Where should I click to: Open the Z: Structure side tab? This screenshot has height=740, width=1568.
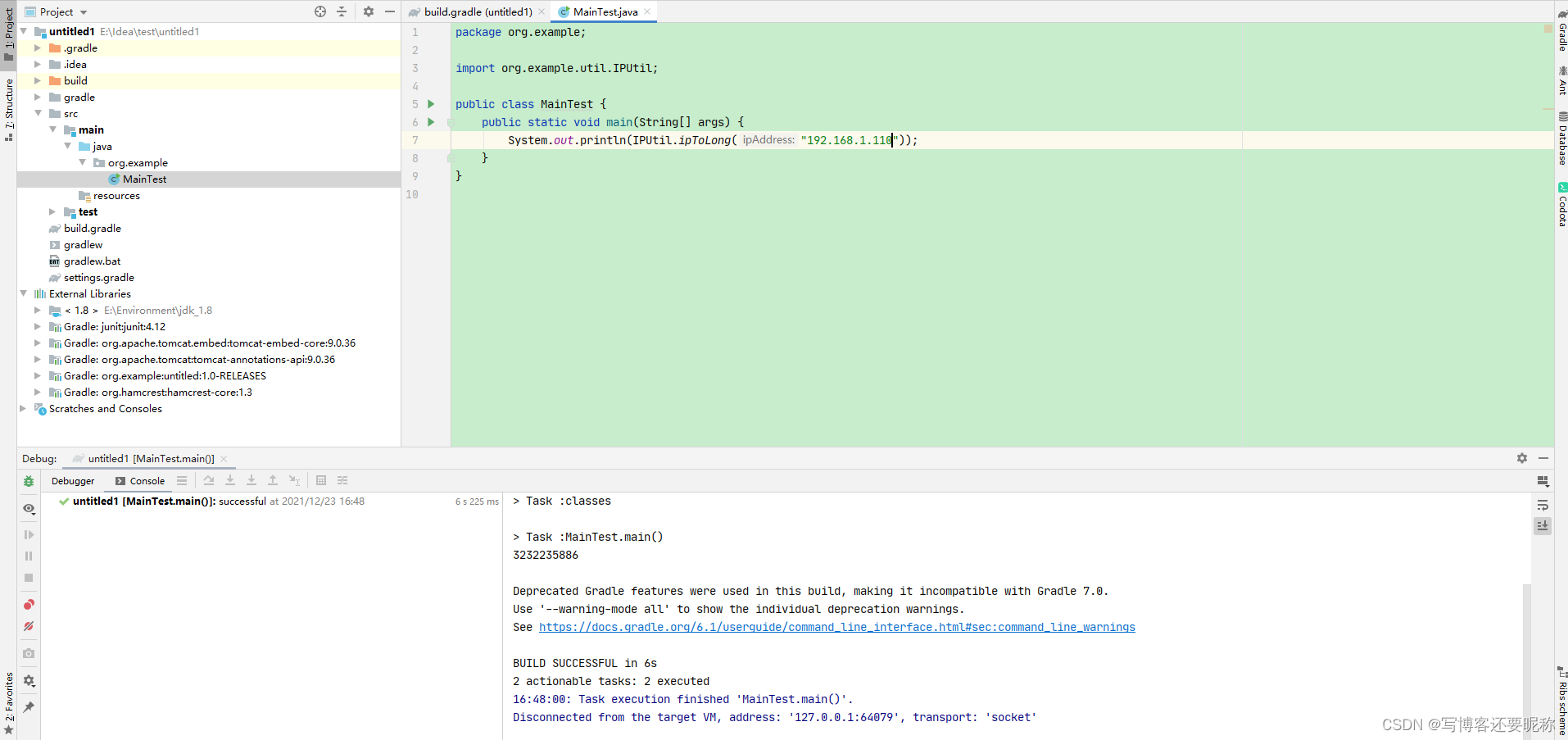(9, 109)
